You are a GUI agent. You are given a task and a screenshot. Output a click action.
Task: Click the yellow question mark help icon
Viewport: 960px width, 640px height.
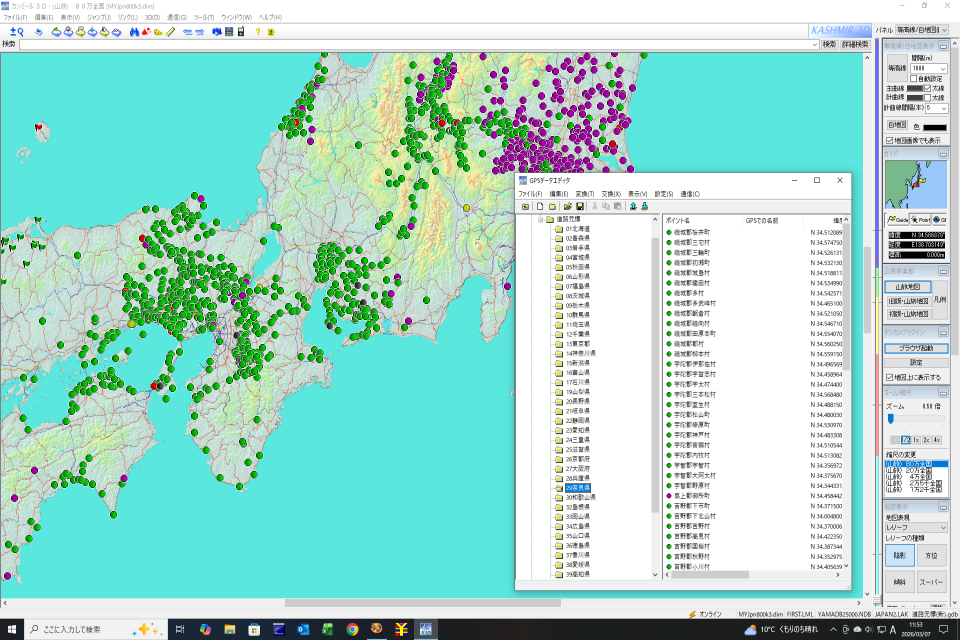257,32
